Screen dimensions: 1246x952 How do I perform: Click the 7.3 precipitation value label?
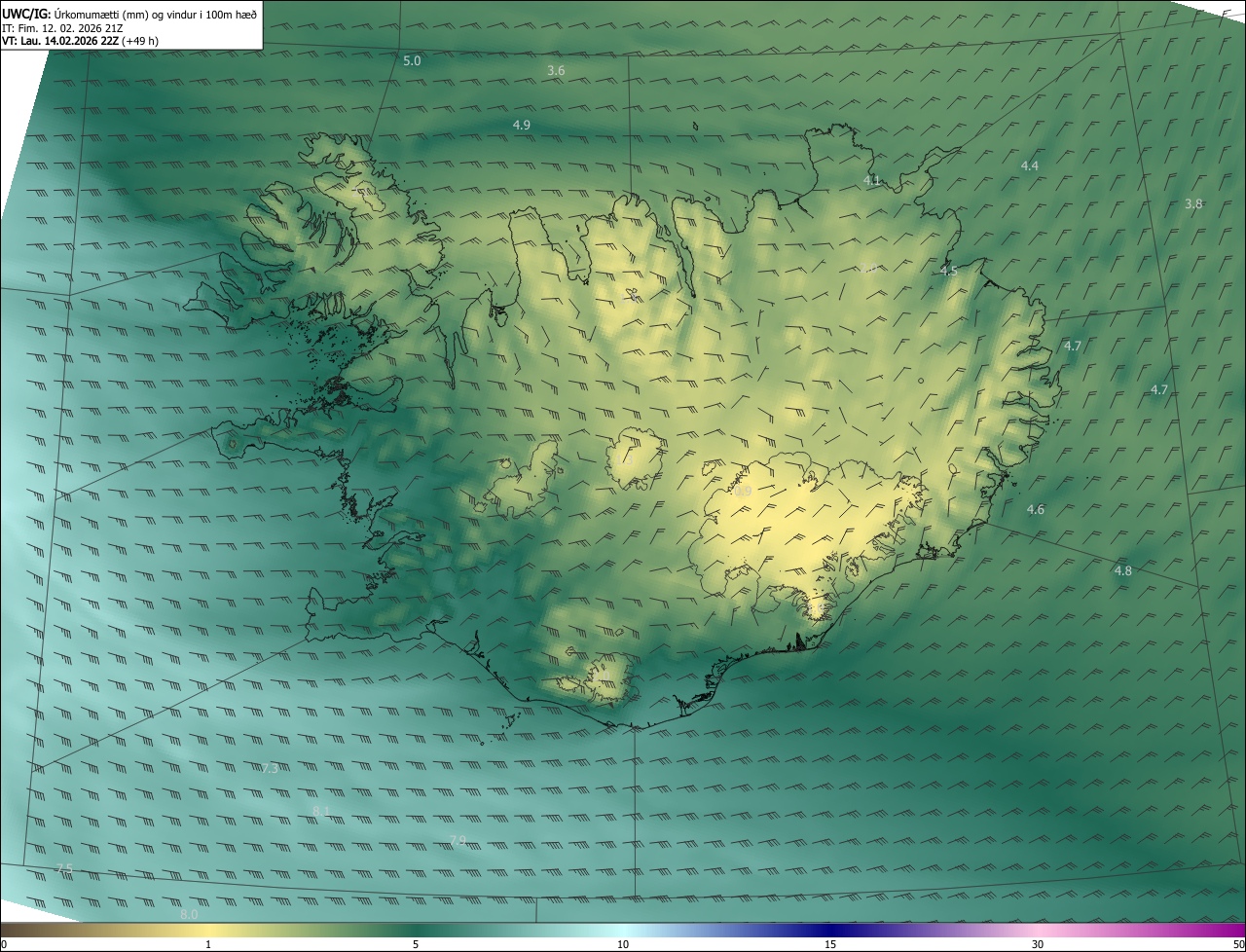click(x=271, y=769)
